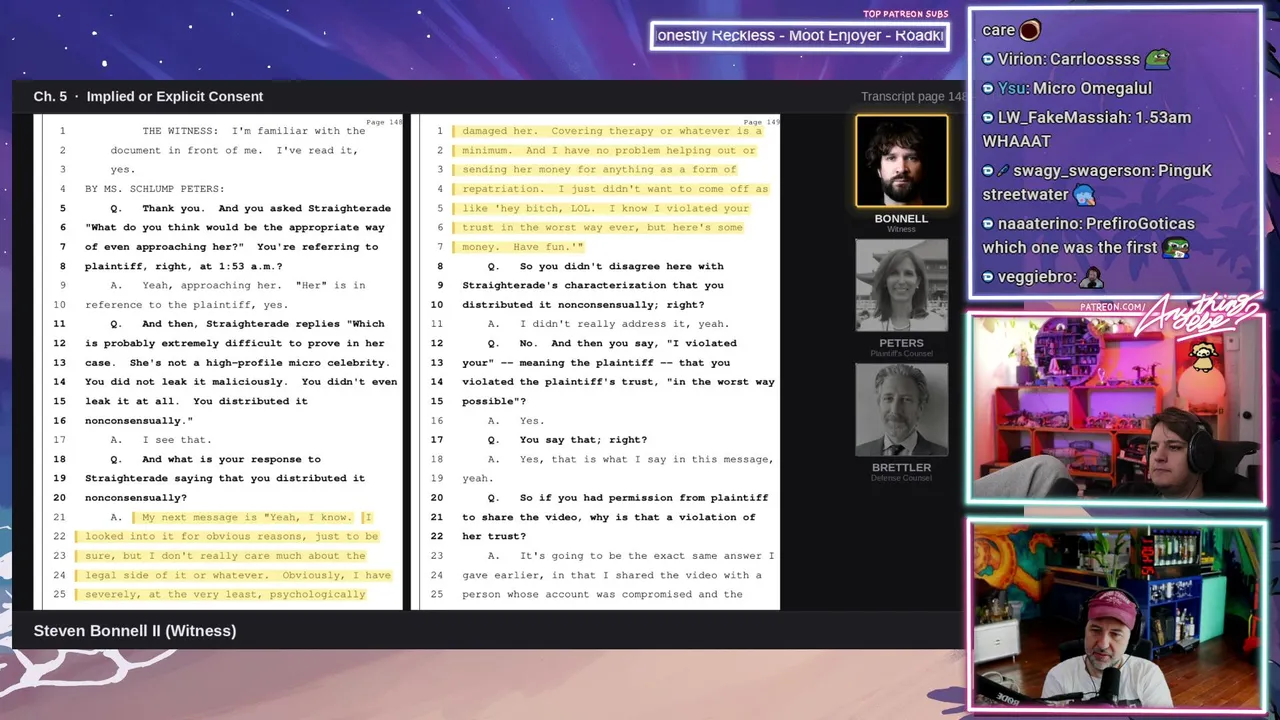Click the chat badge before Ysu's username
Screen dimensions: 1280x720
click(x=988, y=88)
